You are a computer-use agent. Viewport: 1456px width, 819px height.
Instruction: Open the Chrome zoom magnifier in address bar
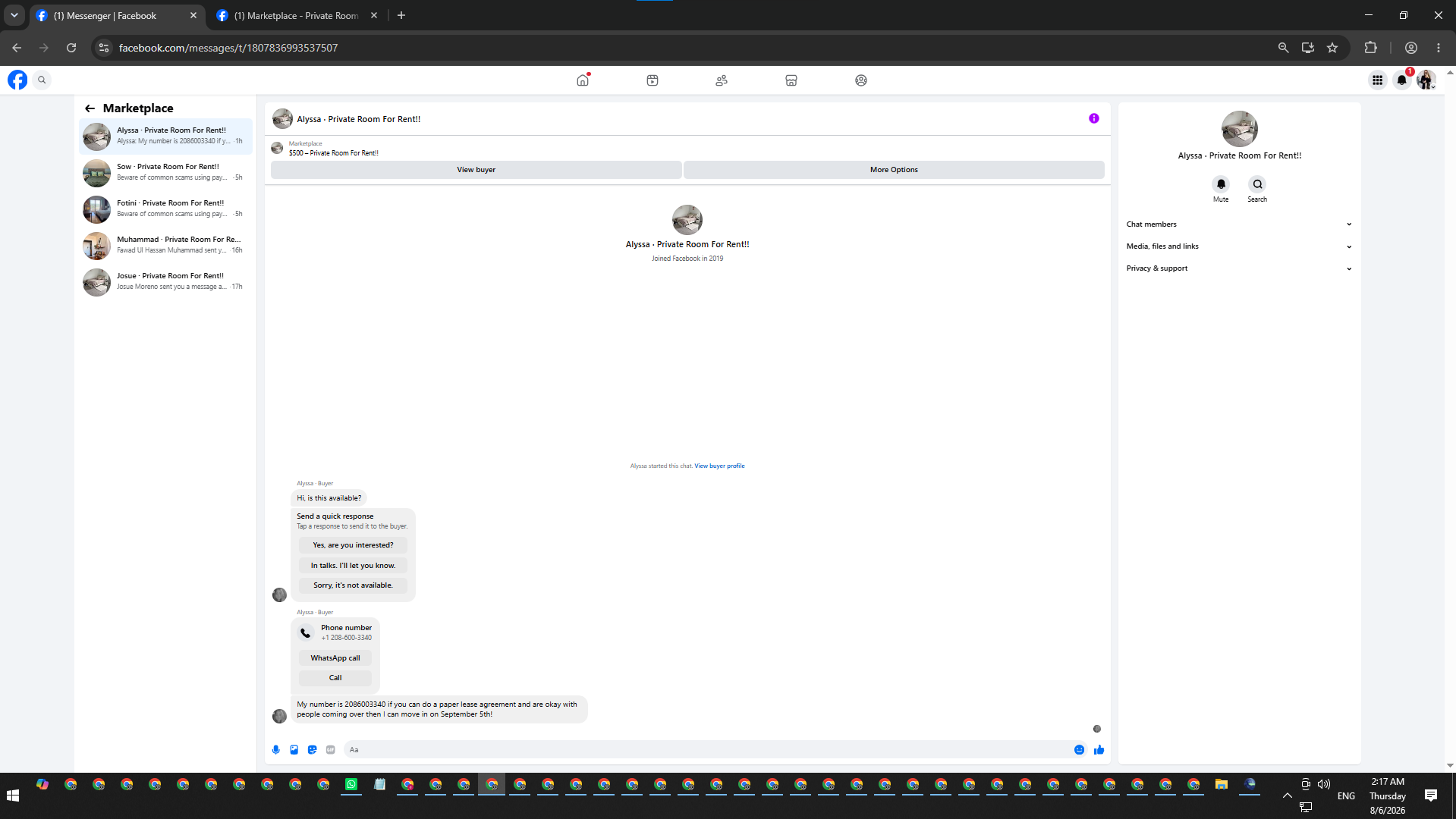(x=1284, y=48)
